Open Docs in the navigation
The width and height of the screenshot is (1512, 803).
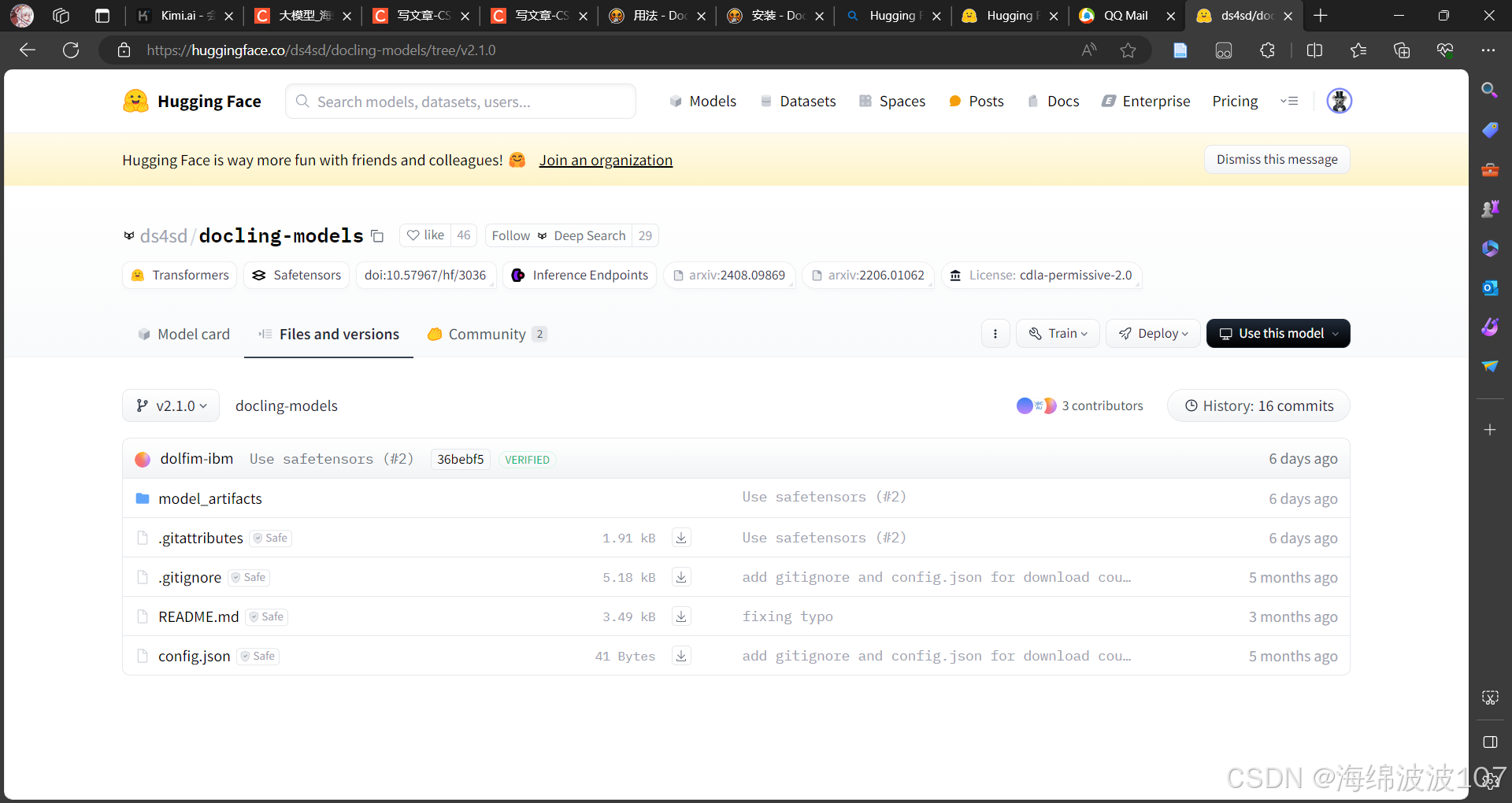click(x=1053, y=101)
